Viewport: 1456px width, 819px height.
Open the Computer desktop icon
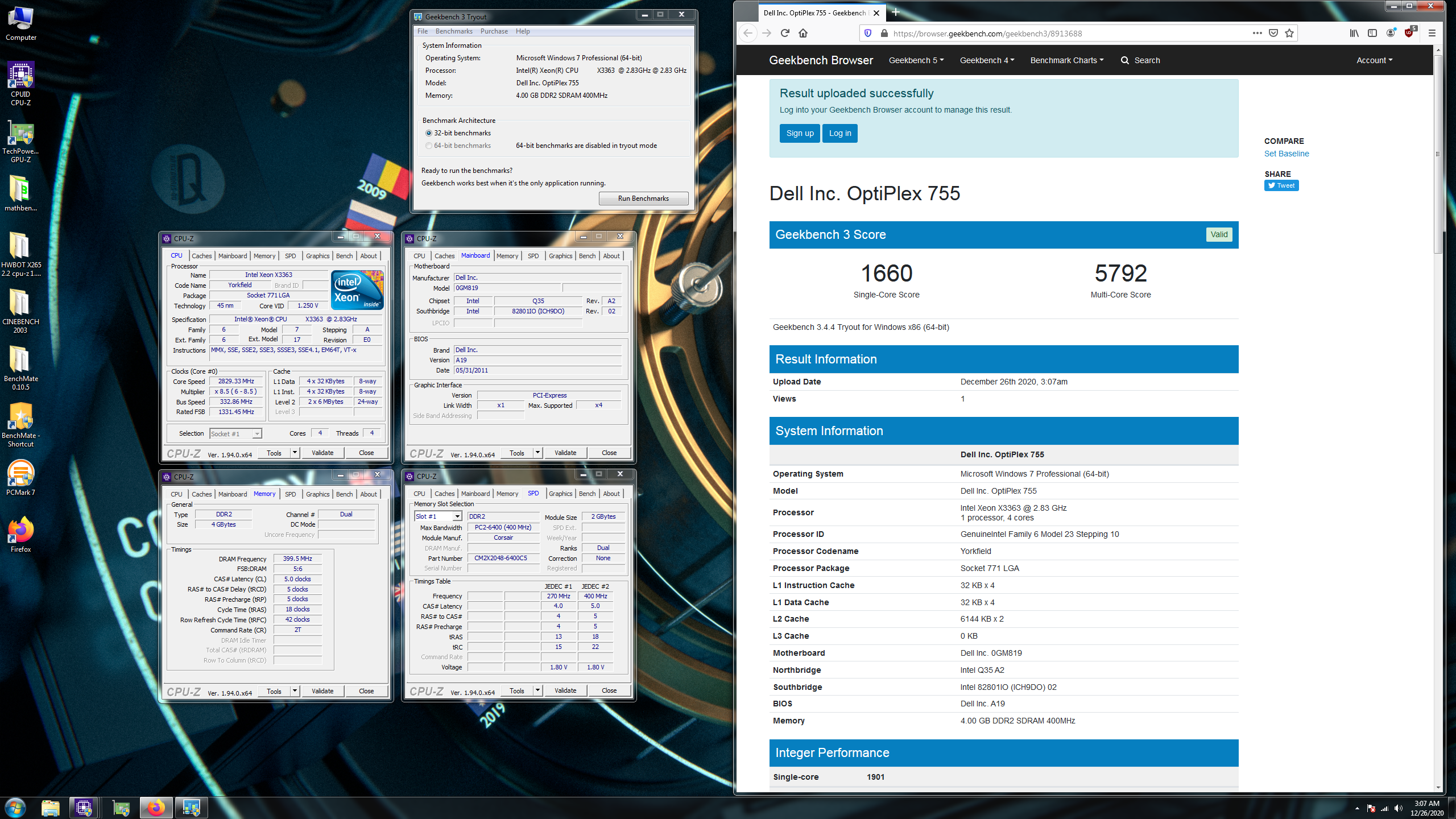click(x=21, y=24)
